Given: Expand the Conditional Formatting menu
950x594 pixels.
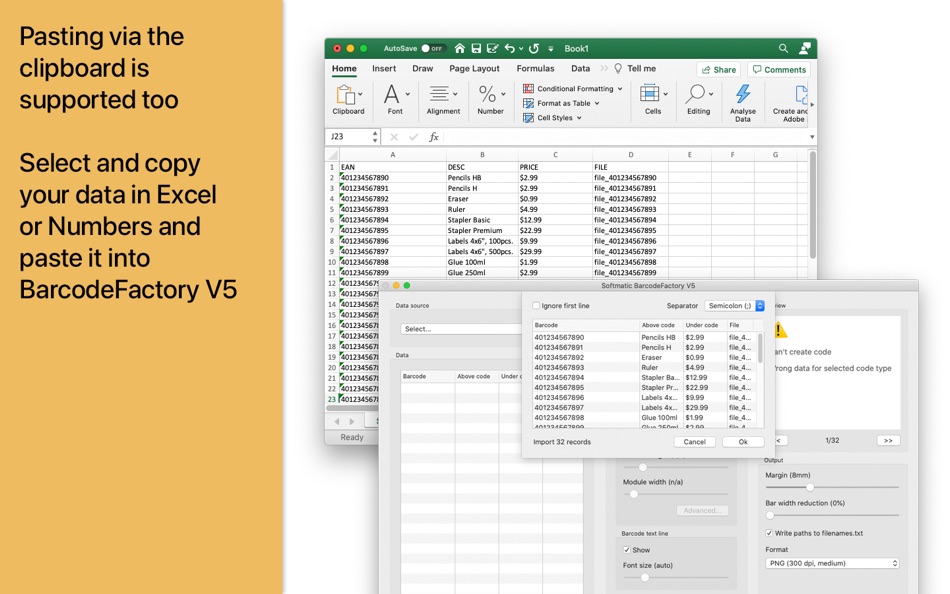Looking at the screenshot, I should click(x=620, y=88).
